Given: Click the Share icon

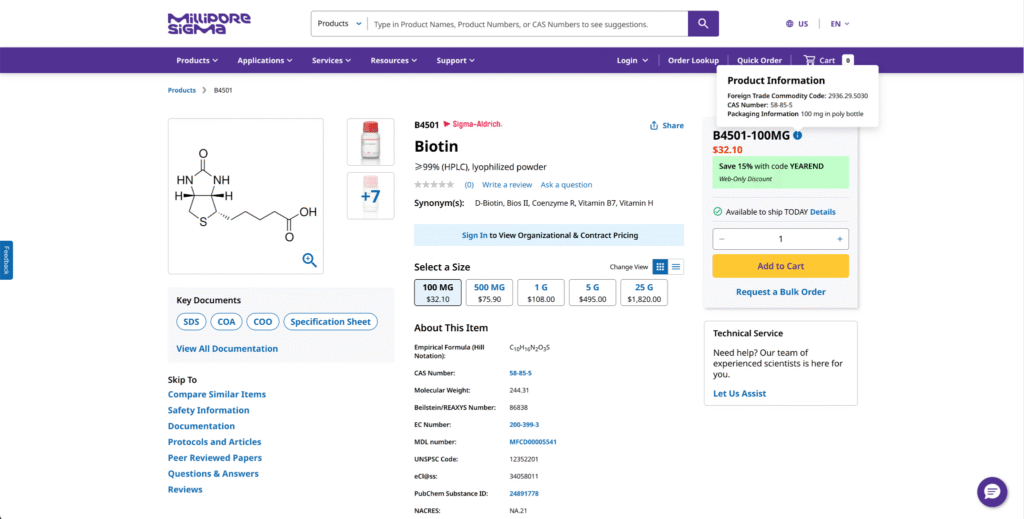Looking at the screenshot, I should click(654, 126).
